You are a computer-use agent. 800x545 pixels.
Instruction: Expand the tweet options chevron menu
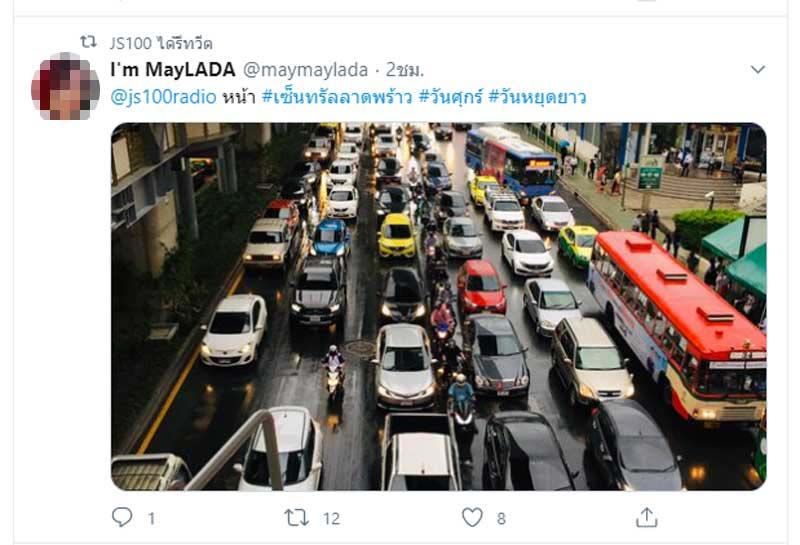758,69
